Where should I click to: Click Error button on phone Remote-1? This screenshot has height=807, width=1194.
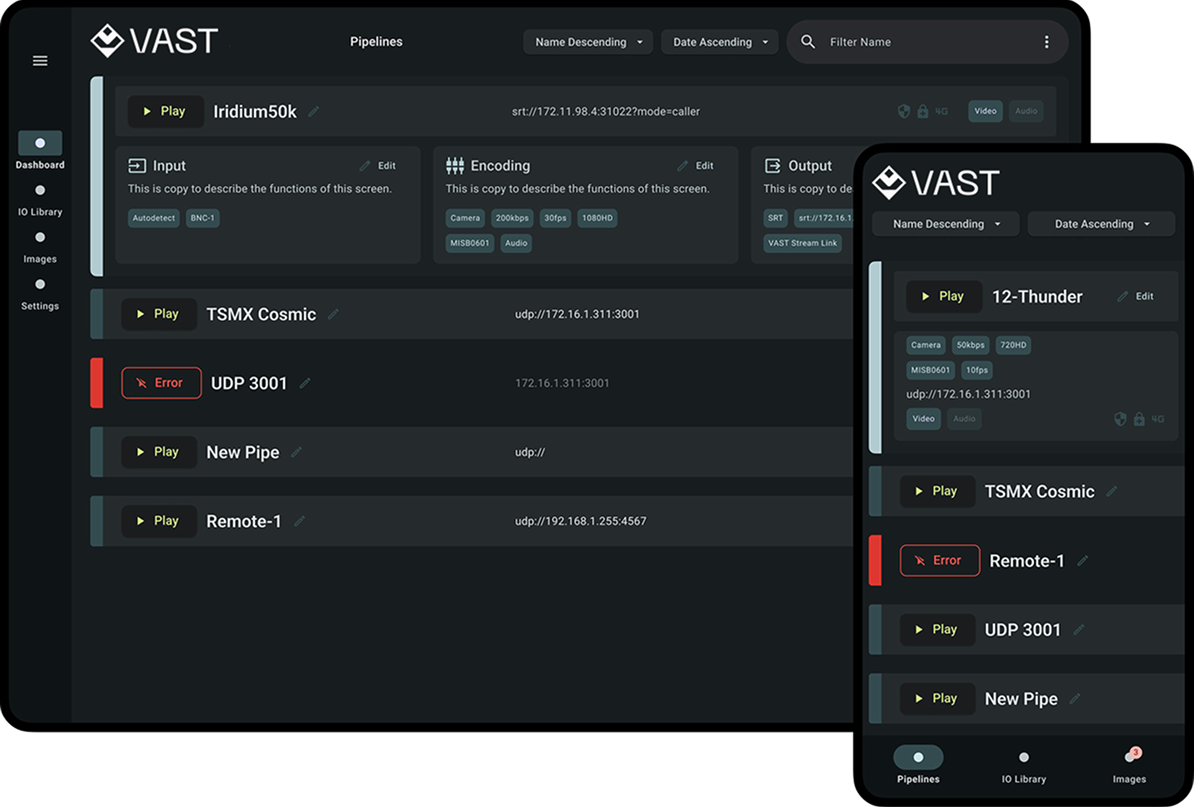pyautogui.click(x=940, y=560)
